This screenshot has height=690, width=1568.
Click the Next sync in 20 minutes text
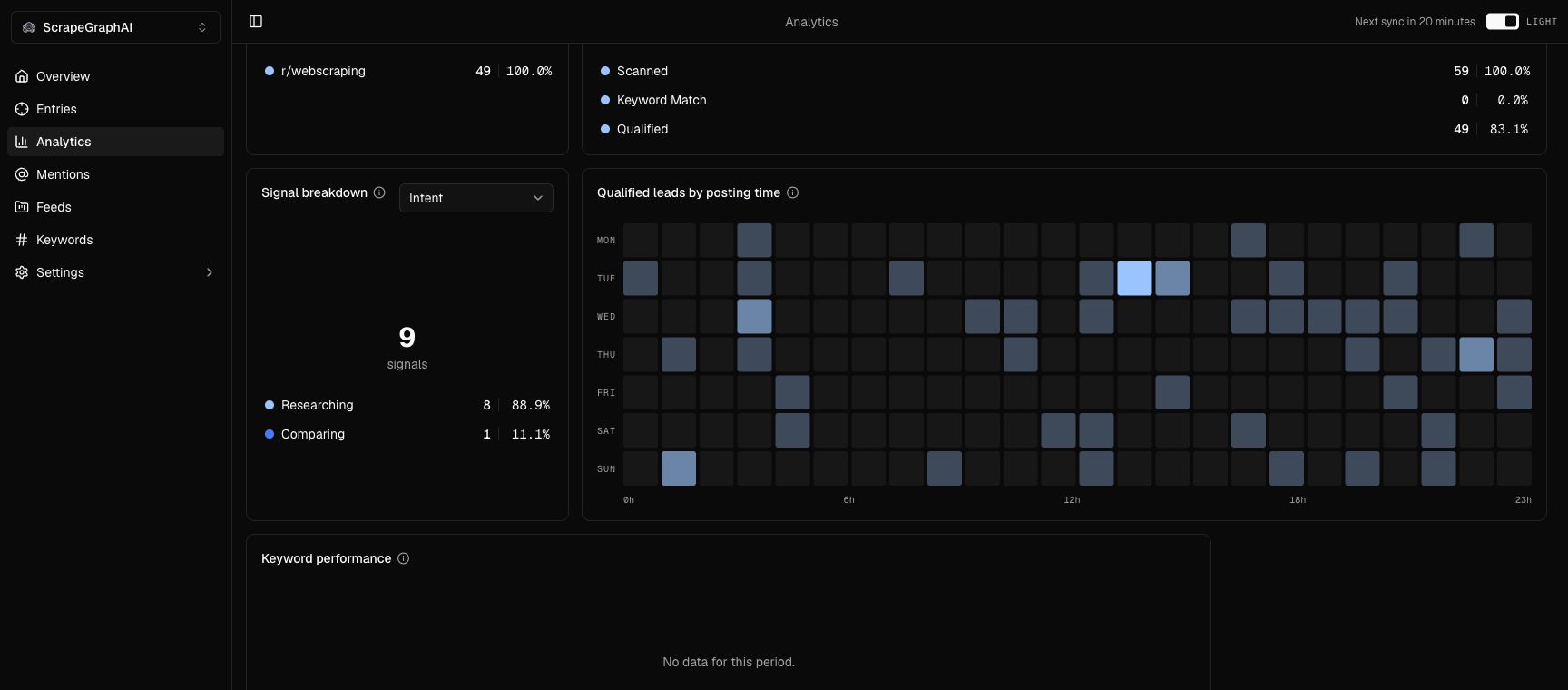pyautogui.click(x=1415, y=22)
